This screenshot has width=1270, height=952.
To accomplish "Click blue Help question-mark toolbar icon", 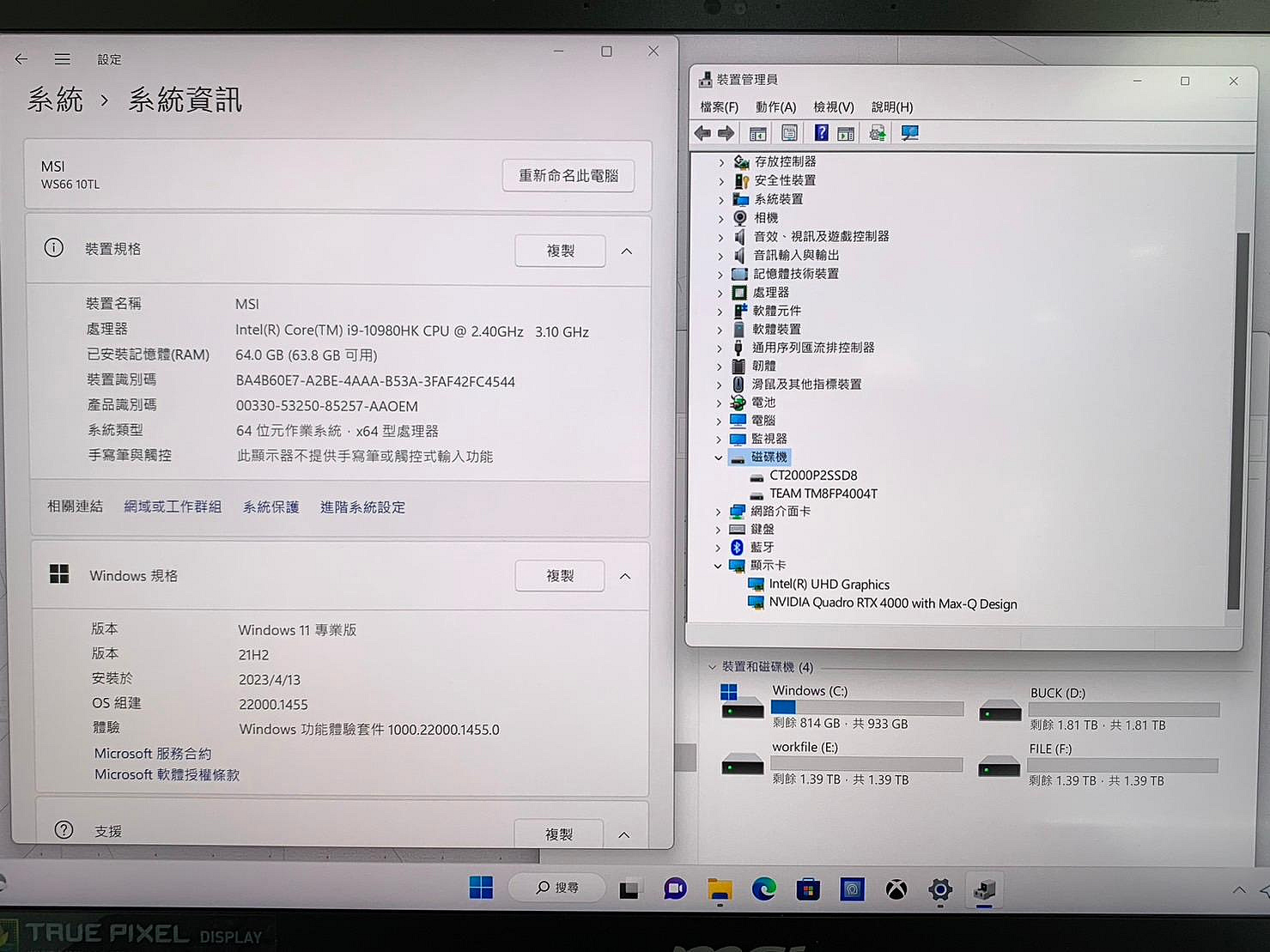I will coord(822,133).
